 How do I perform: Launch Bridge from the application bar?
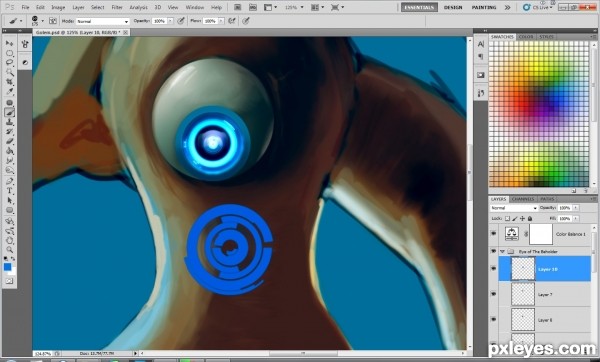[x=237, y=7]
